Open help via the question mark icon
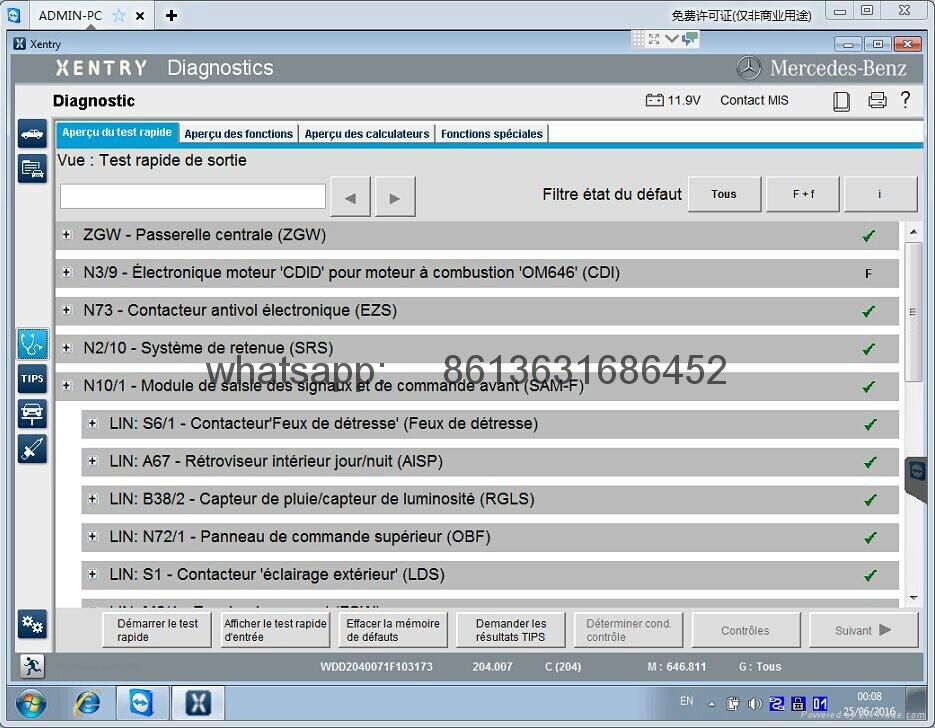 pos(906,100)
